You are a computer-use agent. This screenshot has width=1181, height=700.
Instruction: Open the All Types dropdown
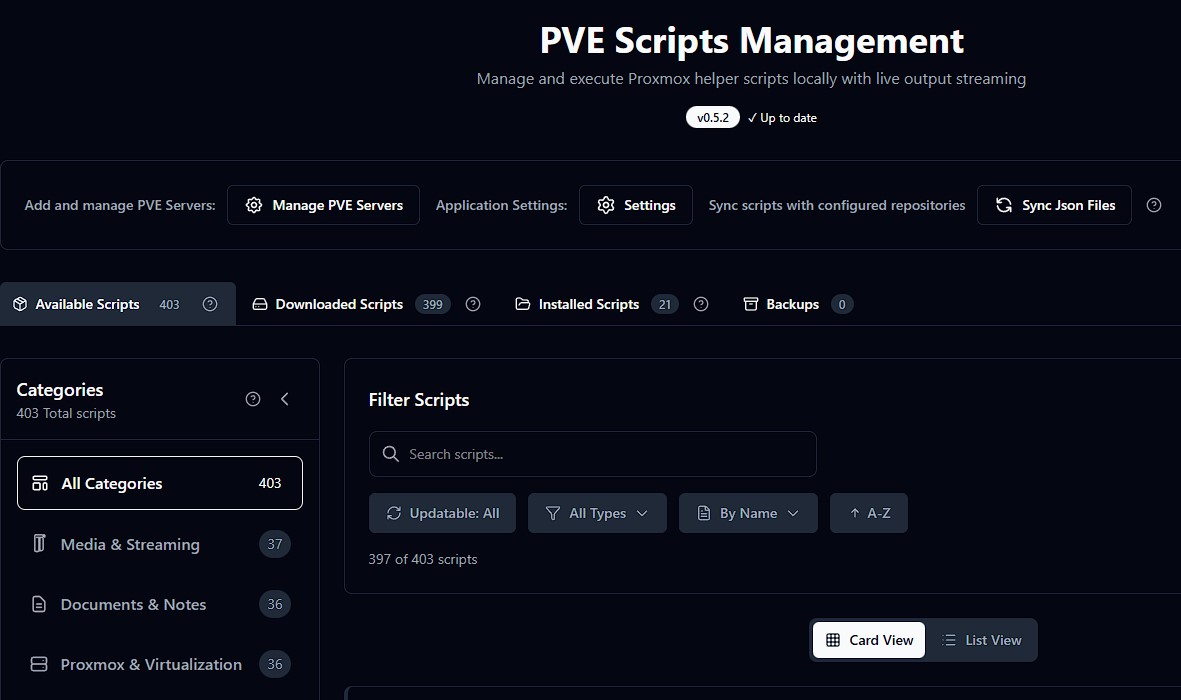tap(597, 513)
